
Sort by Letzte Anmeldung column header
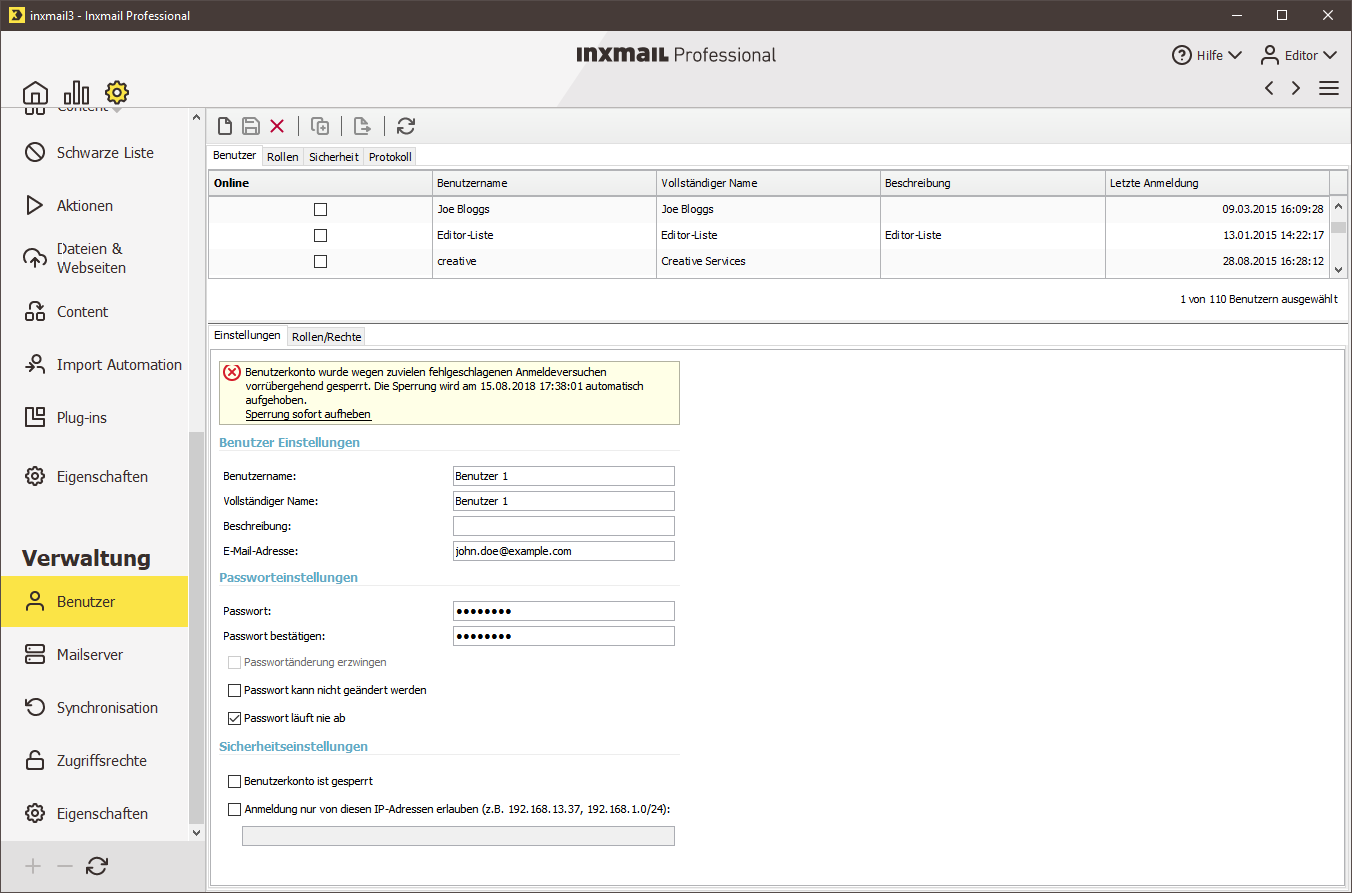[x=1217, y=183]
